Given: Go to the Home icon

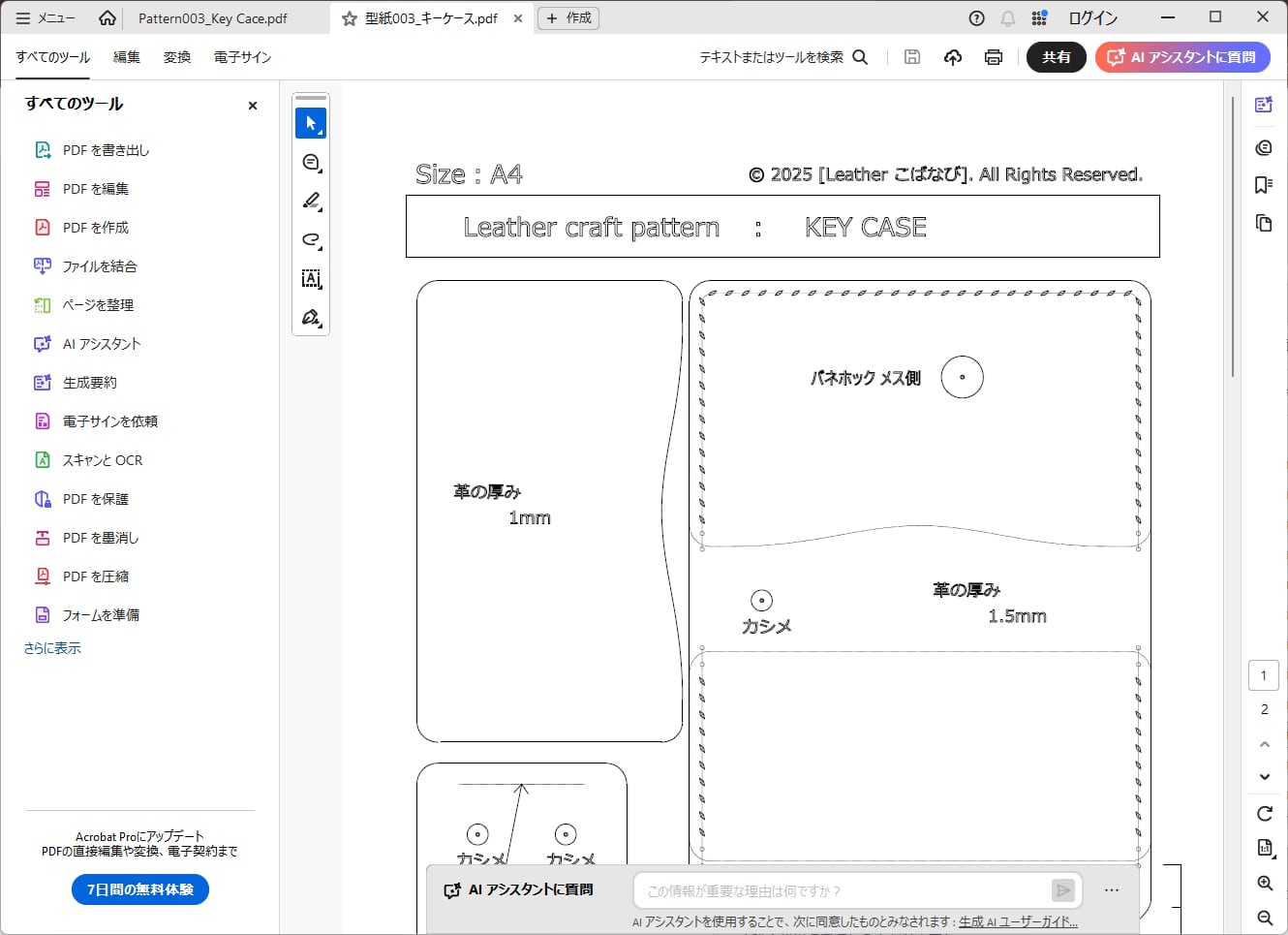Looking at the screenshot, I should coord(107,18).
